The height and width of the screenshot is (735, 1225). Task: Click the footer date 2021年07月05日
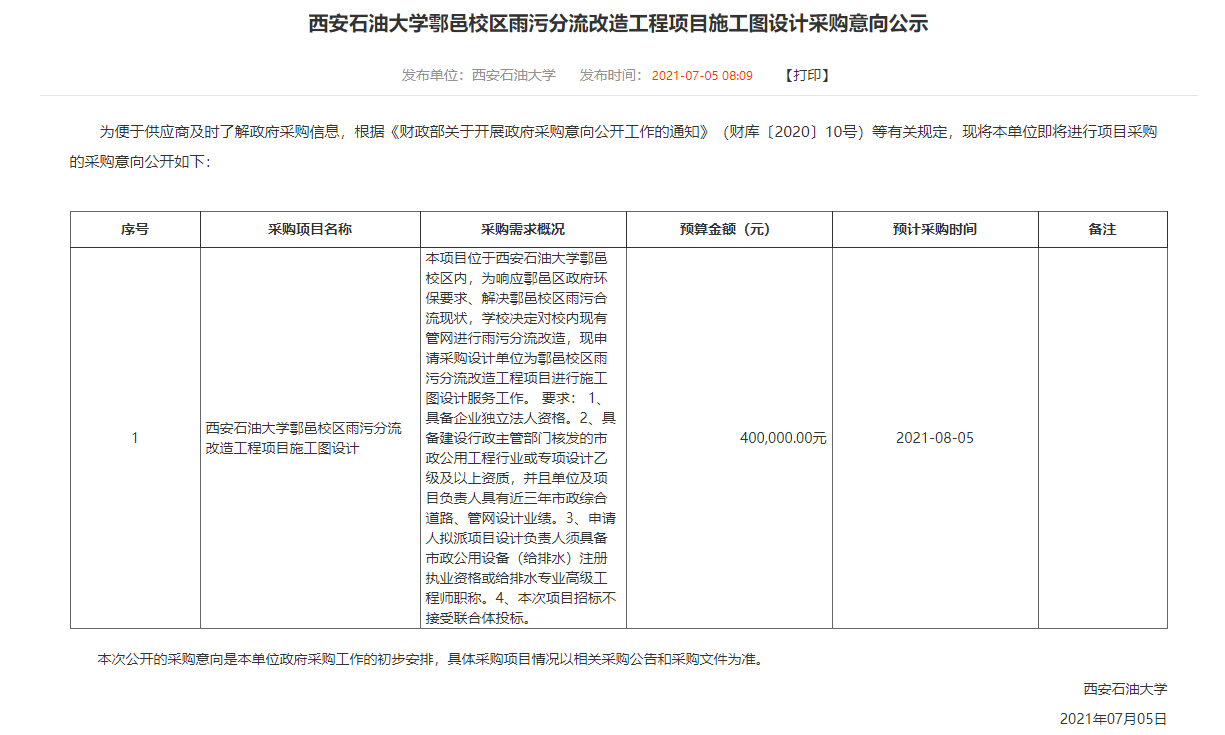click(1113, 719)
